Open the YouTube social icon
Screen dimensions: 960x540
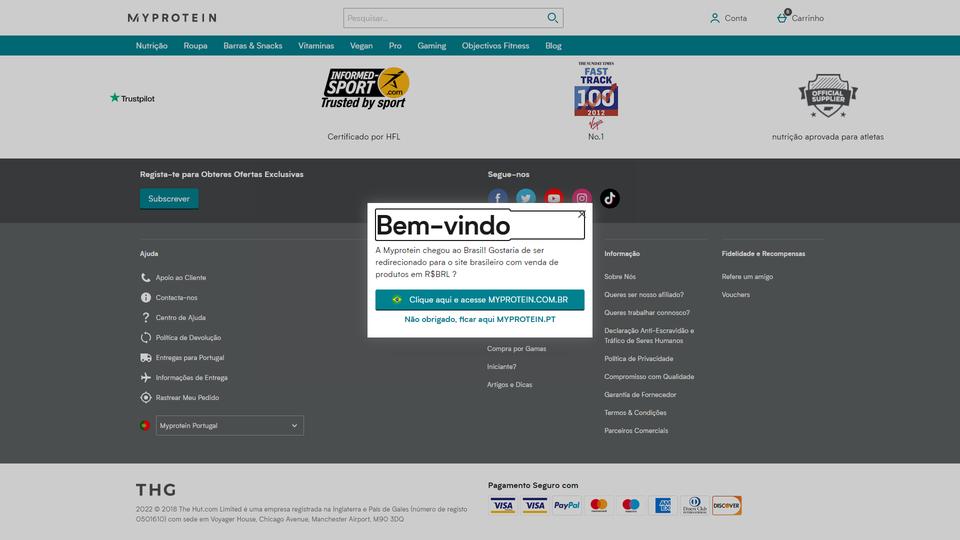point(553,198)
